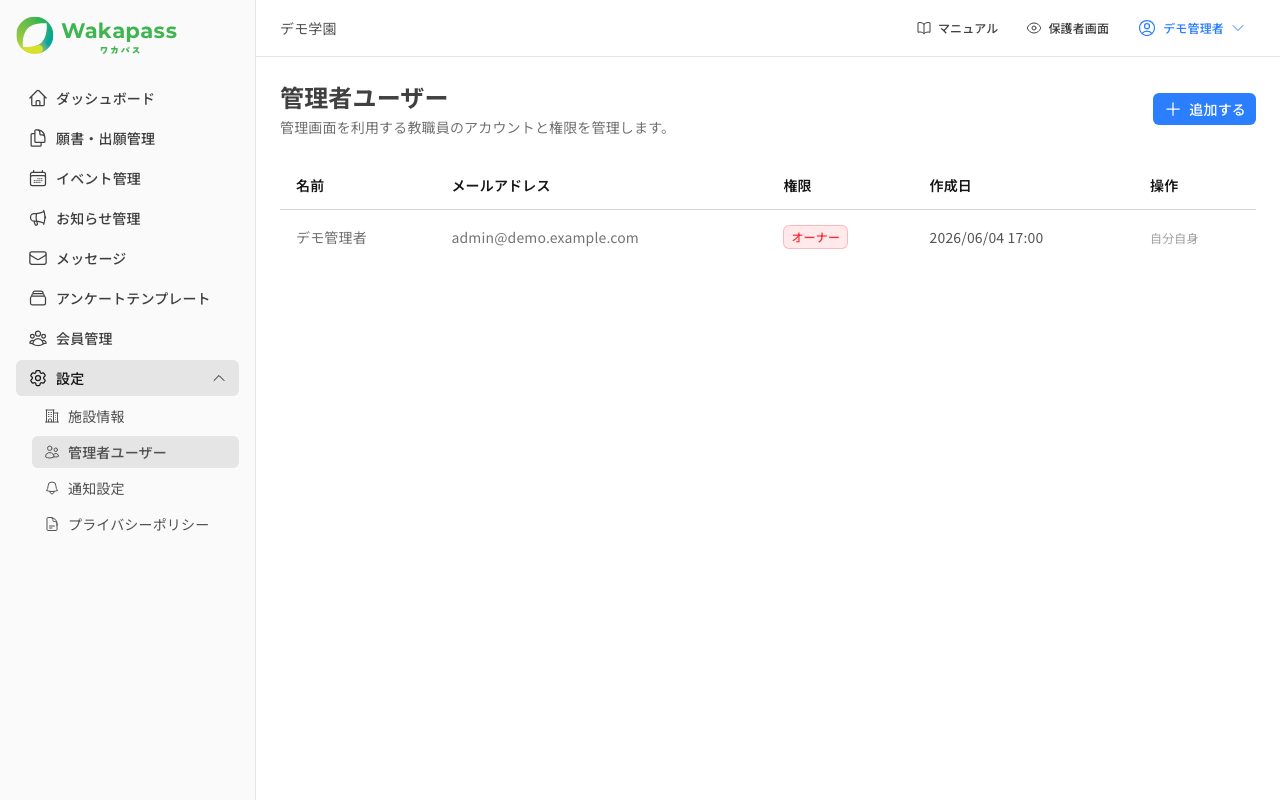Click the Wakapass leaf logo
Image resolution: width=1280 pixels, height=800 pixels.
[35, 35]
